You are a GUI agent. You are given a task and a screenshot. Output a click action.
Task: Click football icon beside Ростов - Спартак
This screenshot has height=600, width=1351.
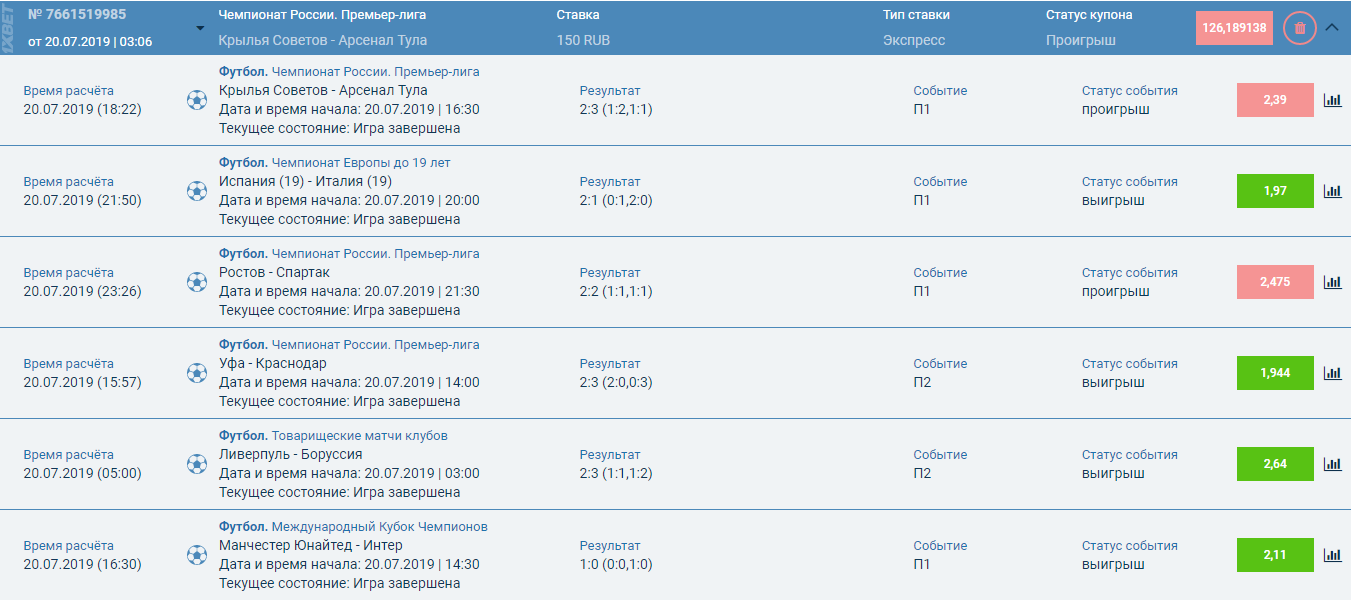197,282
